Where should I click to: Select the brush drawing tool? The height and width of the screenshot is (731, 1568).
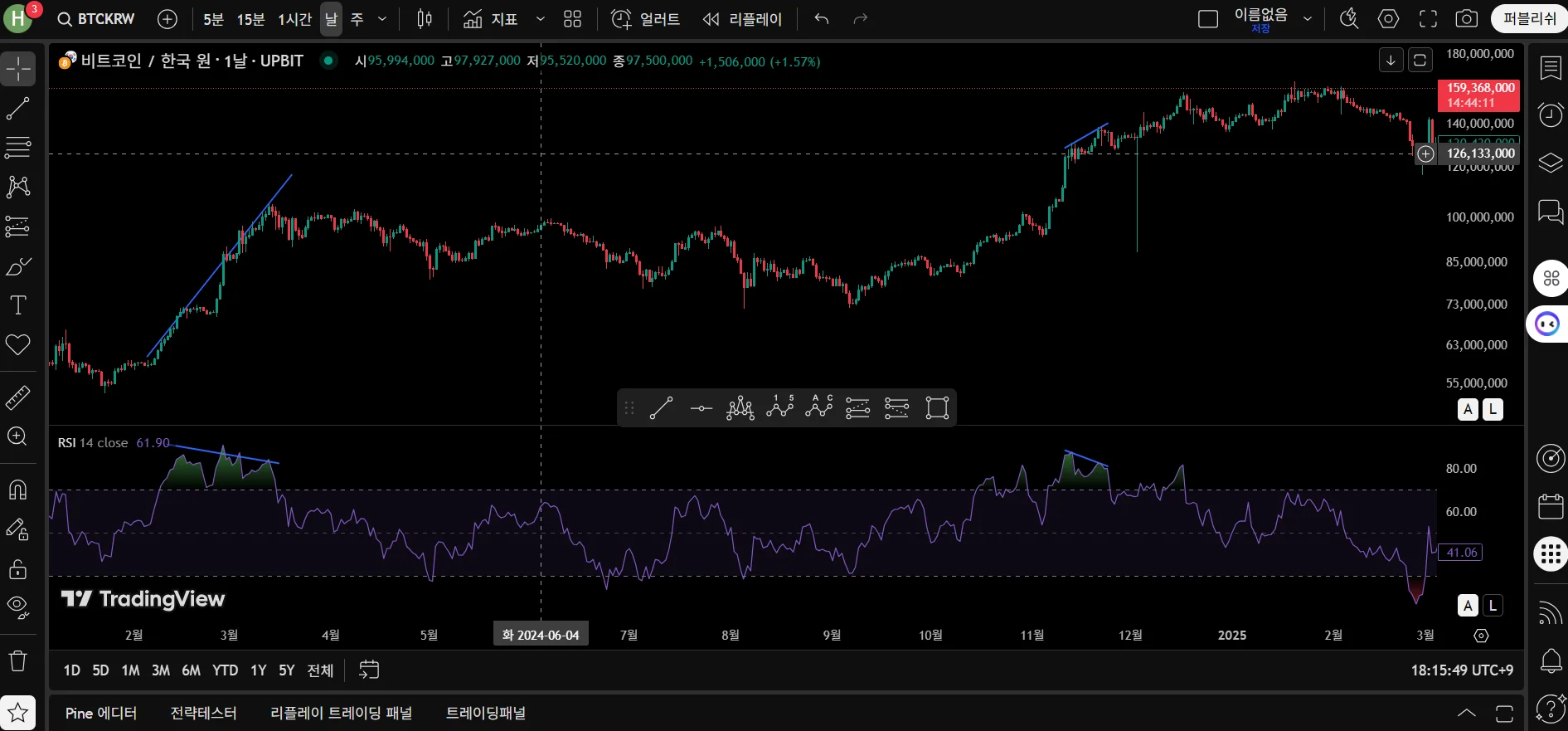[x=17, y=266]
